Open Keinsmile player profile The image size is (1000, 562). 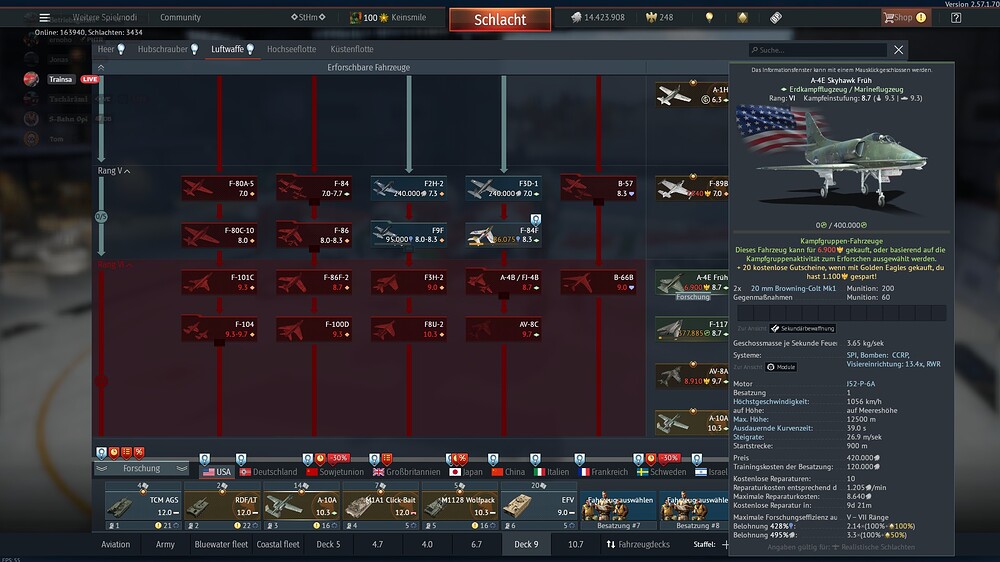pos(408,18)
